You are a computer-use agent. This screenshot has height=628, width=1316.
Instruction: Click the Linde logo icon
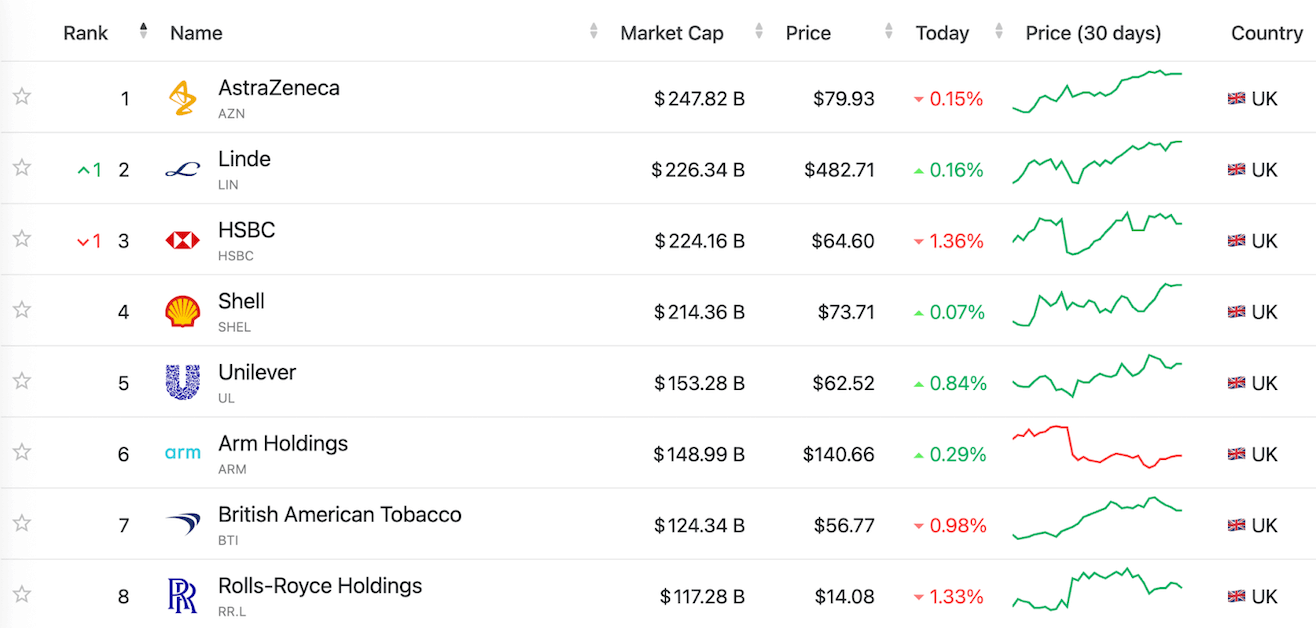[x=183, y=169]
